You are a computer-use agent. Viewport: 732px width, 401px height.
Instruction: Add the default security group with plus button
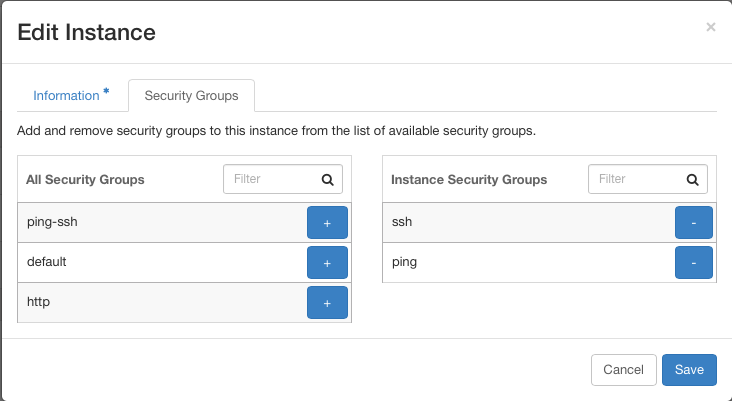coord(327,262)
